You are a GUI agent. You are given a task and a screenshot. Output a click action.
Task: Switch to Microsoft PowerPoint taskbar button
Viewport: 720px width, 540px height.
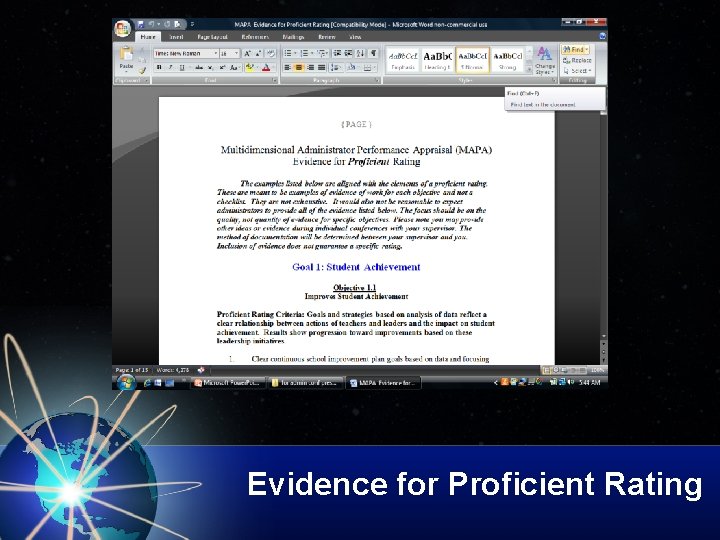[228, 382]
